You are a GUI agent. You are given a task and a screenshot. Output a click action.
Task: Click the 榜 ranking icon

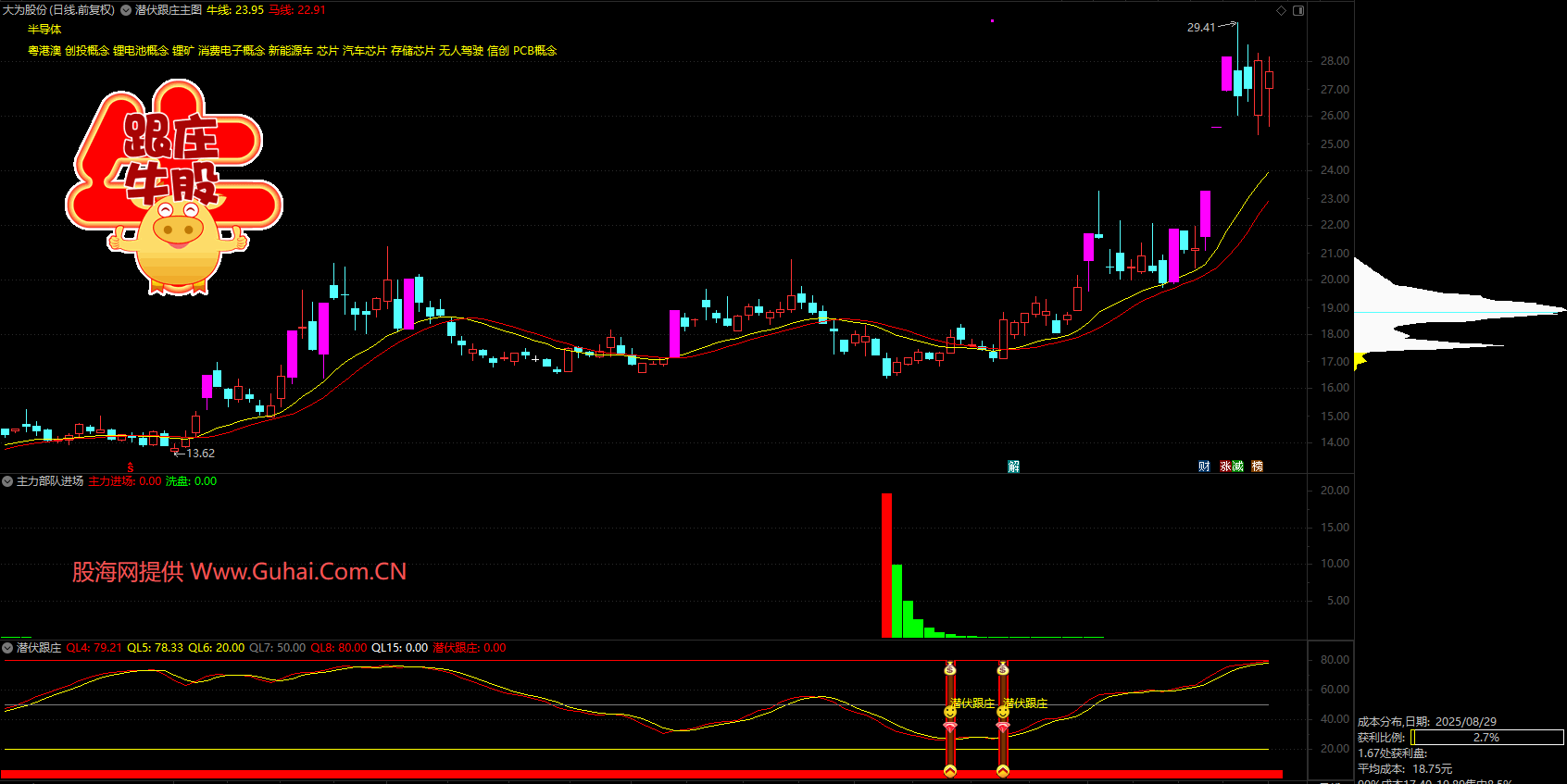coord(1257,467)
